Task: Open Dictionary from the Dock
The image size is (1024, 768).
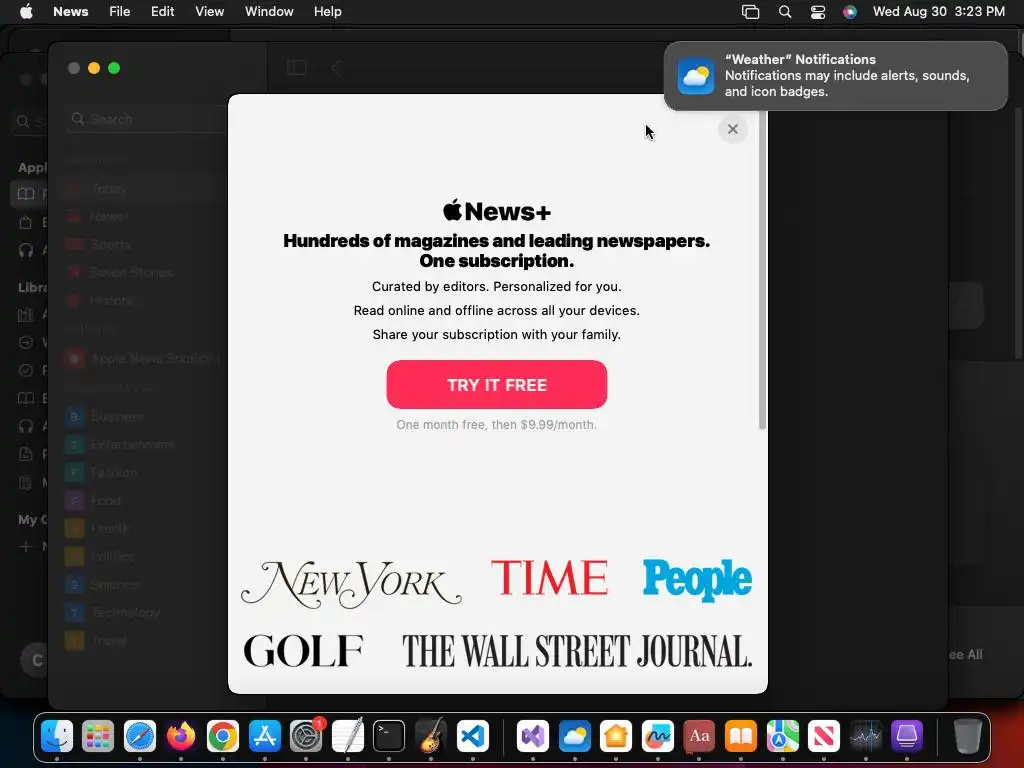Action: pyautogui.click(x=699, y=737)
